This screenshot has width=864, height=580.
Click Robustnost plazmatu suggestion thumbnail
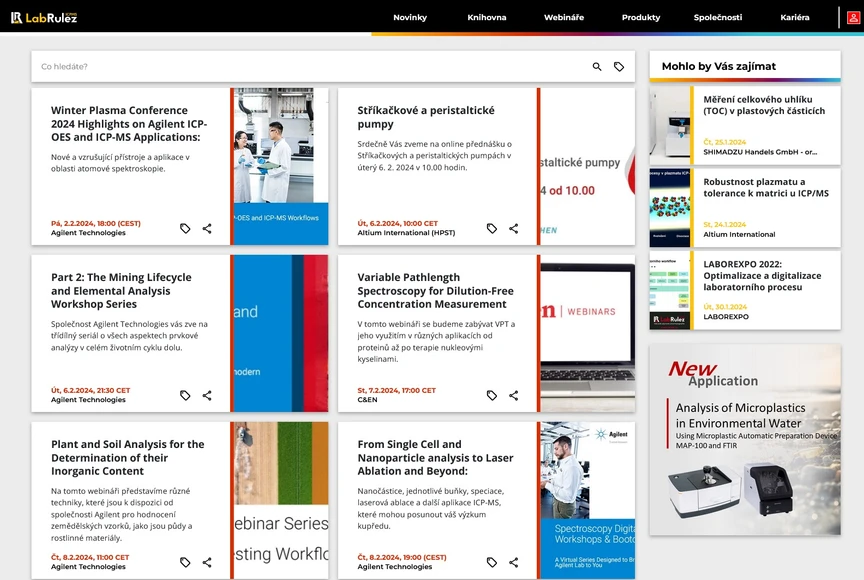click(x=669, y=208)
